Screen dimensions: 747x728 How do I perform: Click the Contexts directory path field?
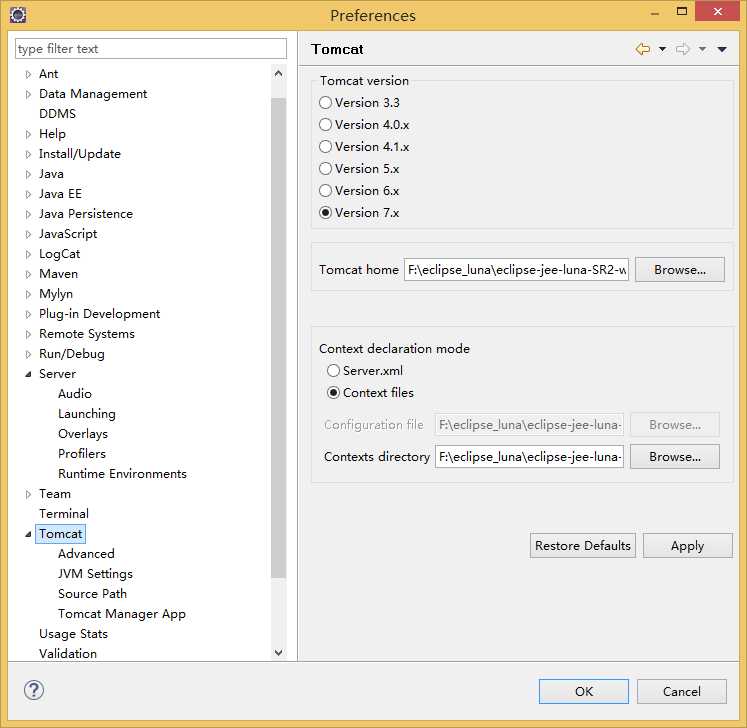(529, 457)
